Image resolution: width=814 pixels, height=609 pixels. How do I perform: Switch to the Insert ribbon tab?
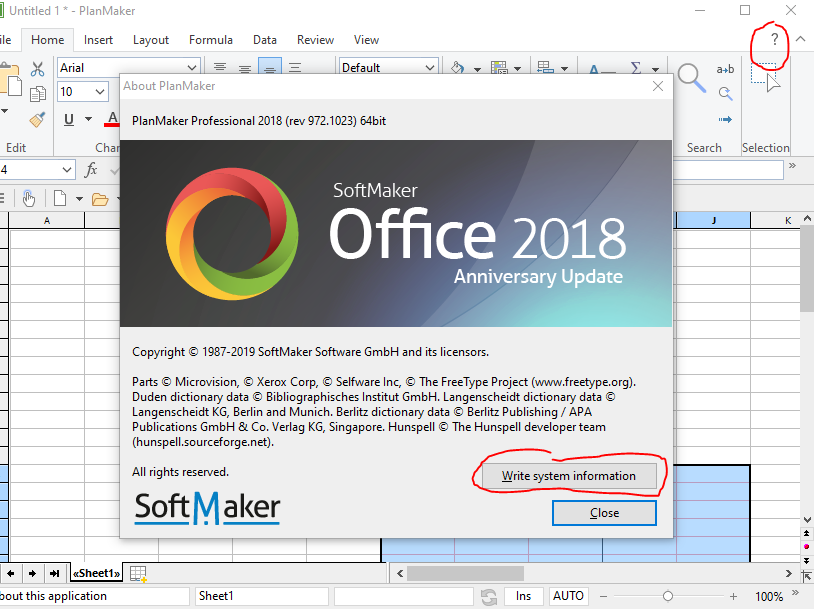click(98, 40)
